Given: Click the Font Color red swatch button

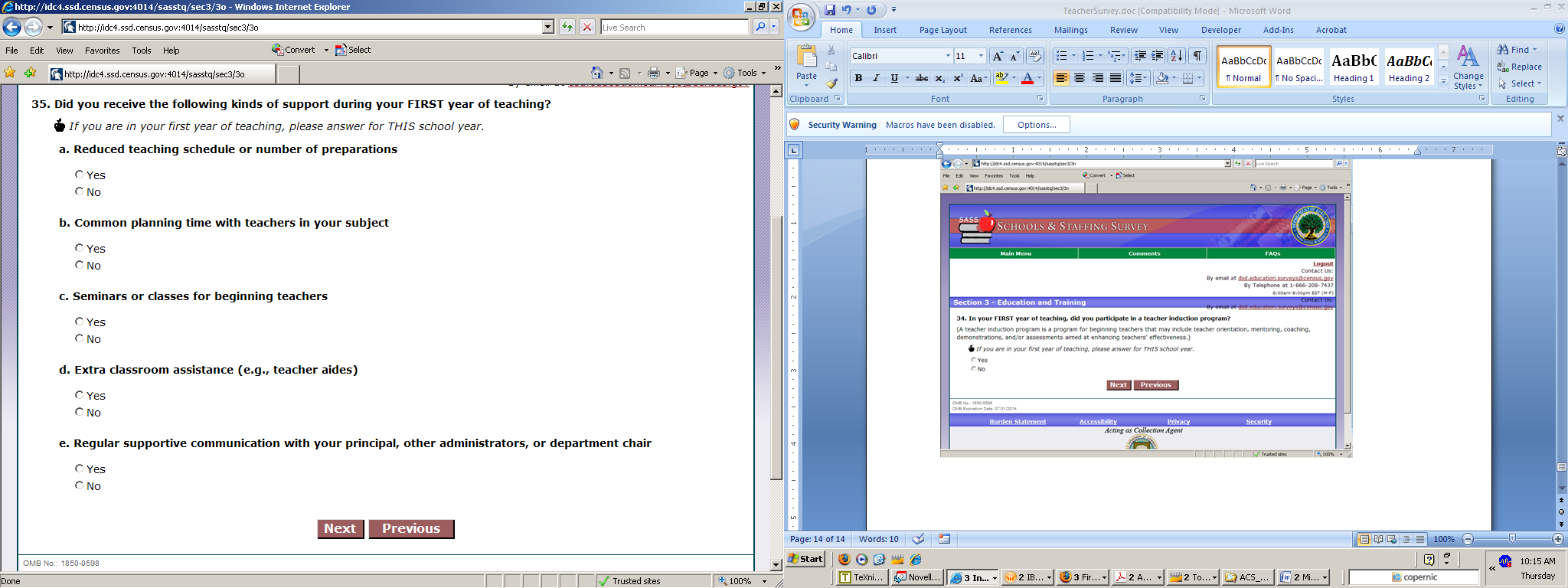Looking at the screenshot, I should pos(1027,78).
